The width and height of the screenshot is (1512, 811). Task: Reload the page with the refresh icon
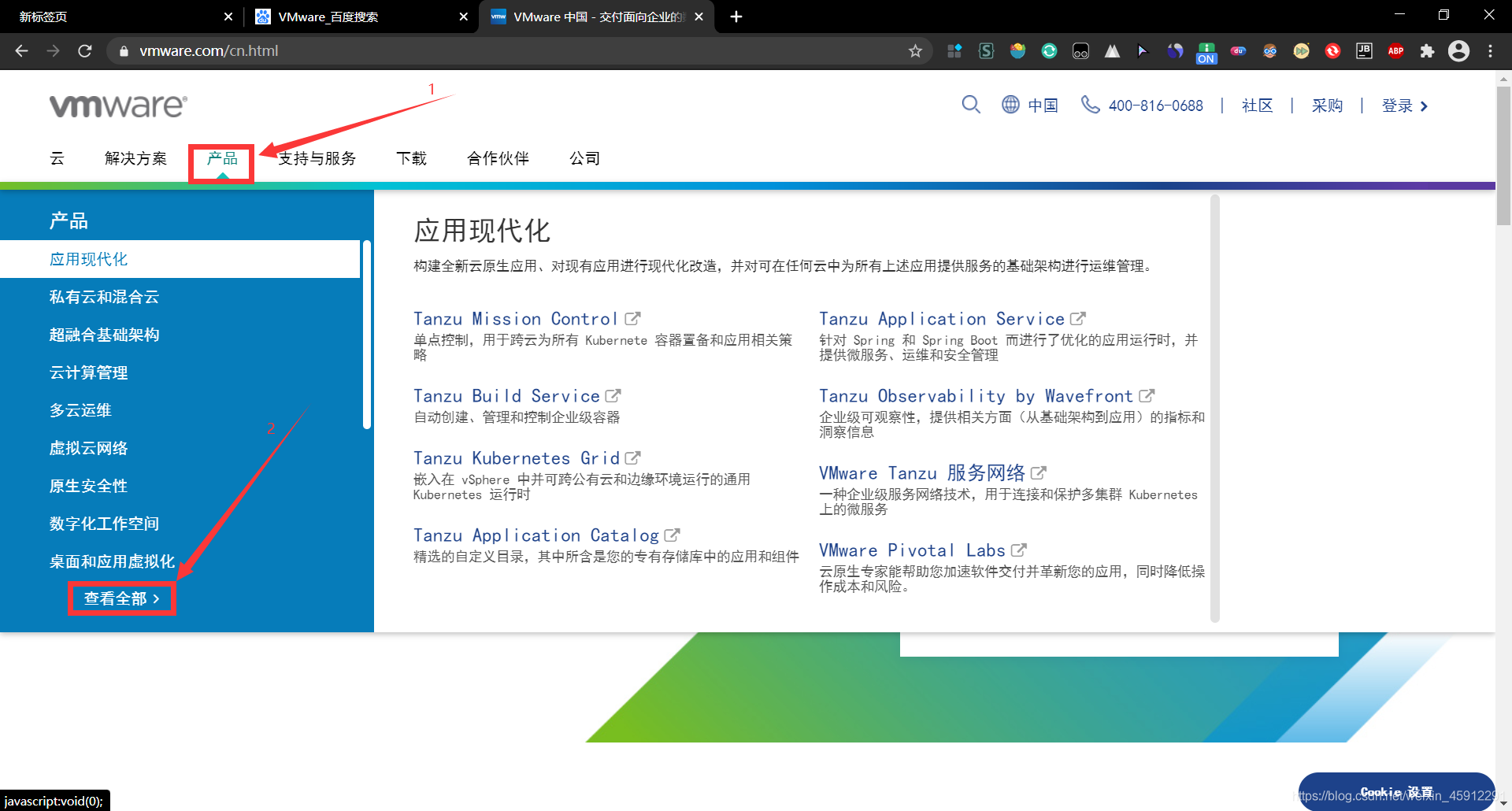[85, 51]
